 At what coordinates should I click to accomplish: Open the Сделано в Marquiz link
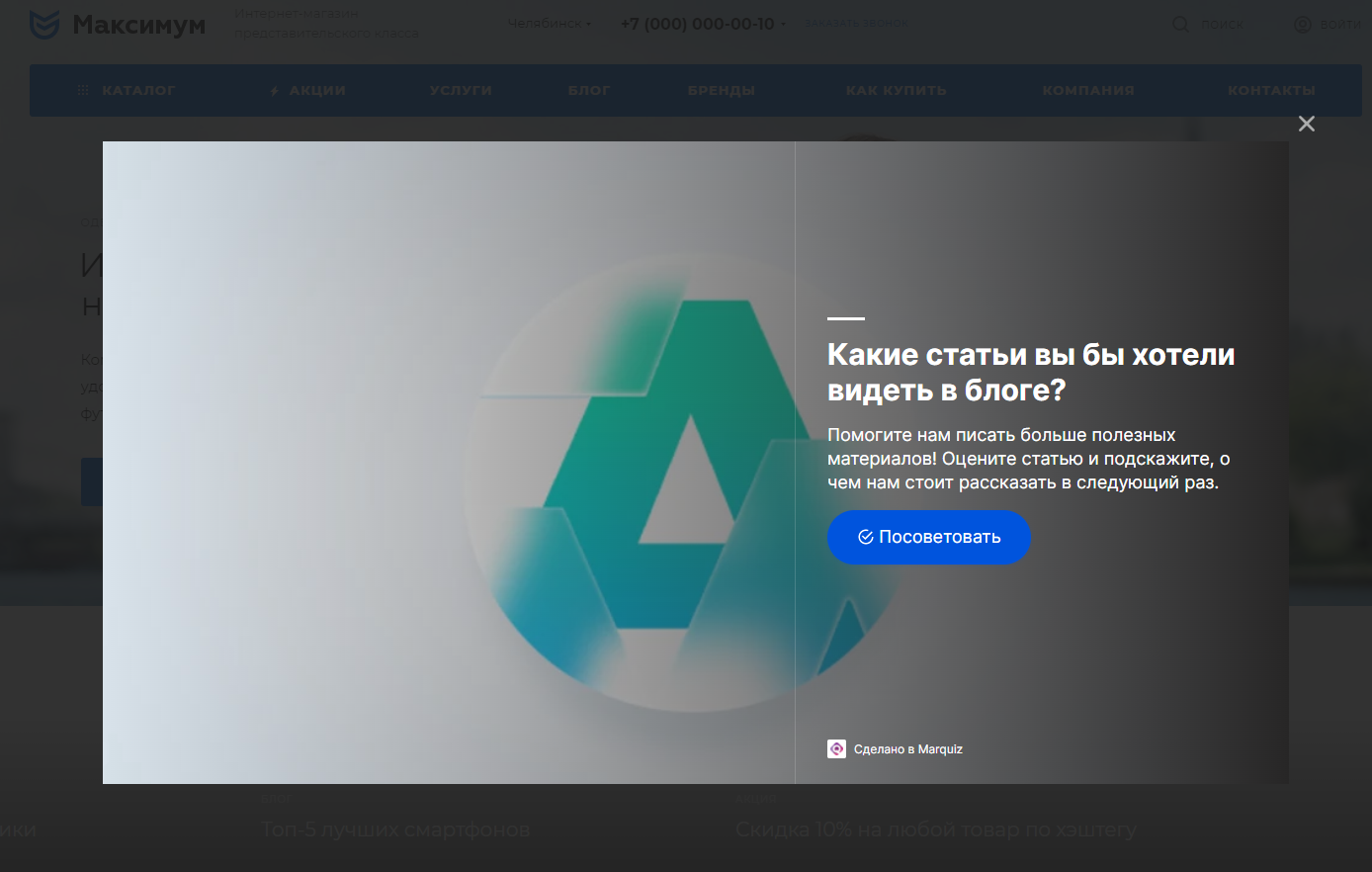click(x=895, y=749)
